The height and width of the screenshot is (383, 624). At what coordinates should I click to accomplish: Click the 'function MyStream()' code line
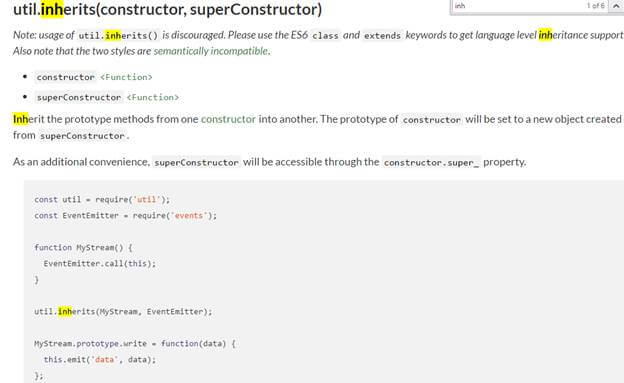pyautogui.click(x=83, y=248)
